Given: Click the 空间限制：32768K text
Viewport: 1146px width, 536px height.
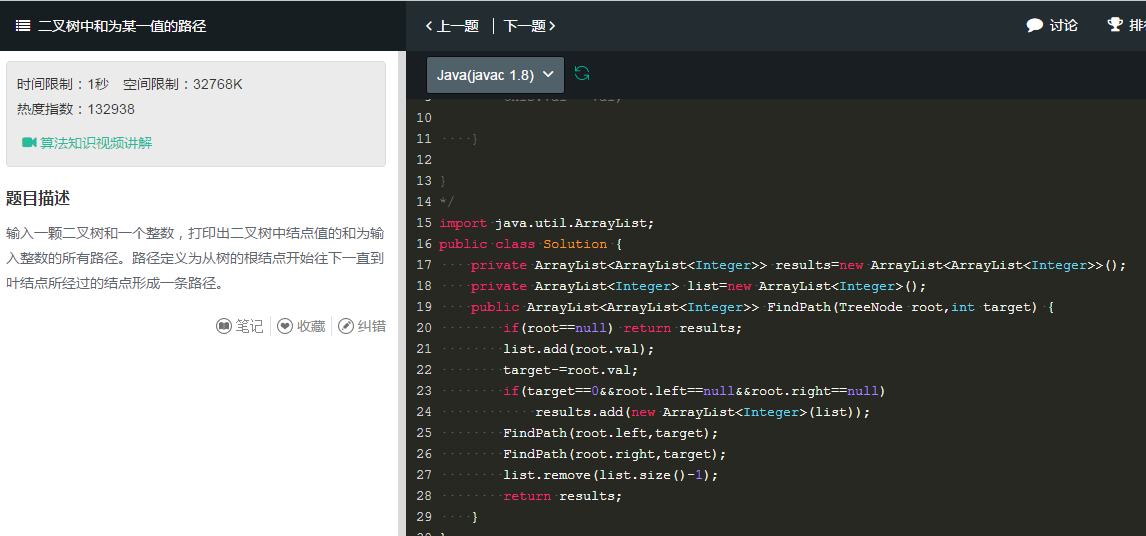Looking at the screenshot, I should (x=183, y=84).
